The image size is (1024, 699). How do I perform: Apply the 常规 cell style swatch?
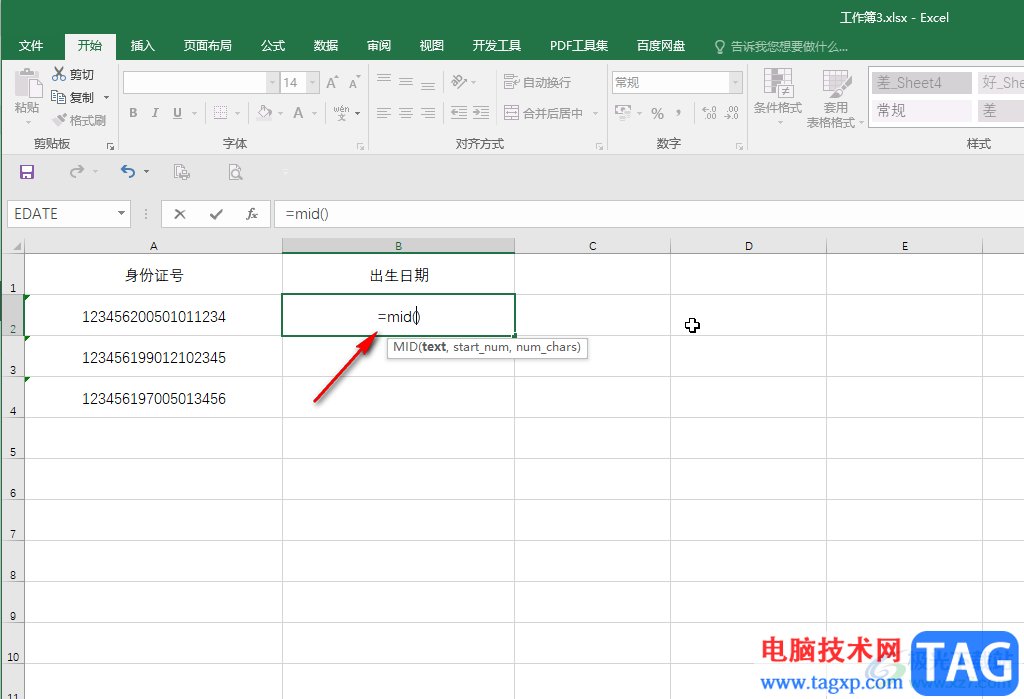click(921, 110)
